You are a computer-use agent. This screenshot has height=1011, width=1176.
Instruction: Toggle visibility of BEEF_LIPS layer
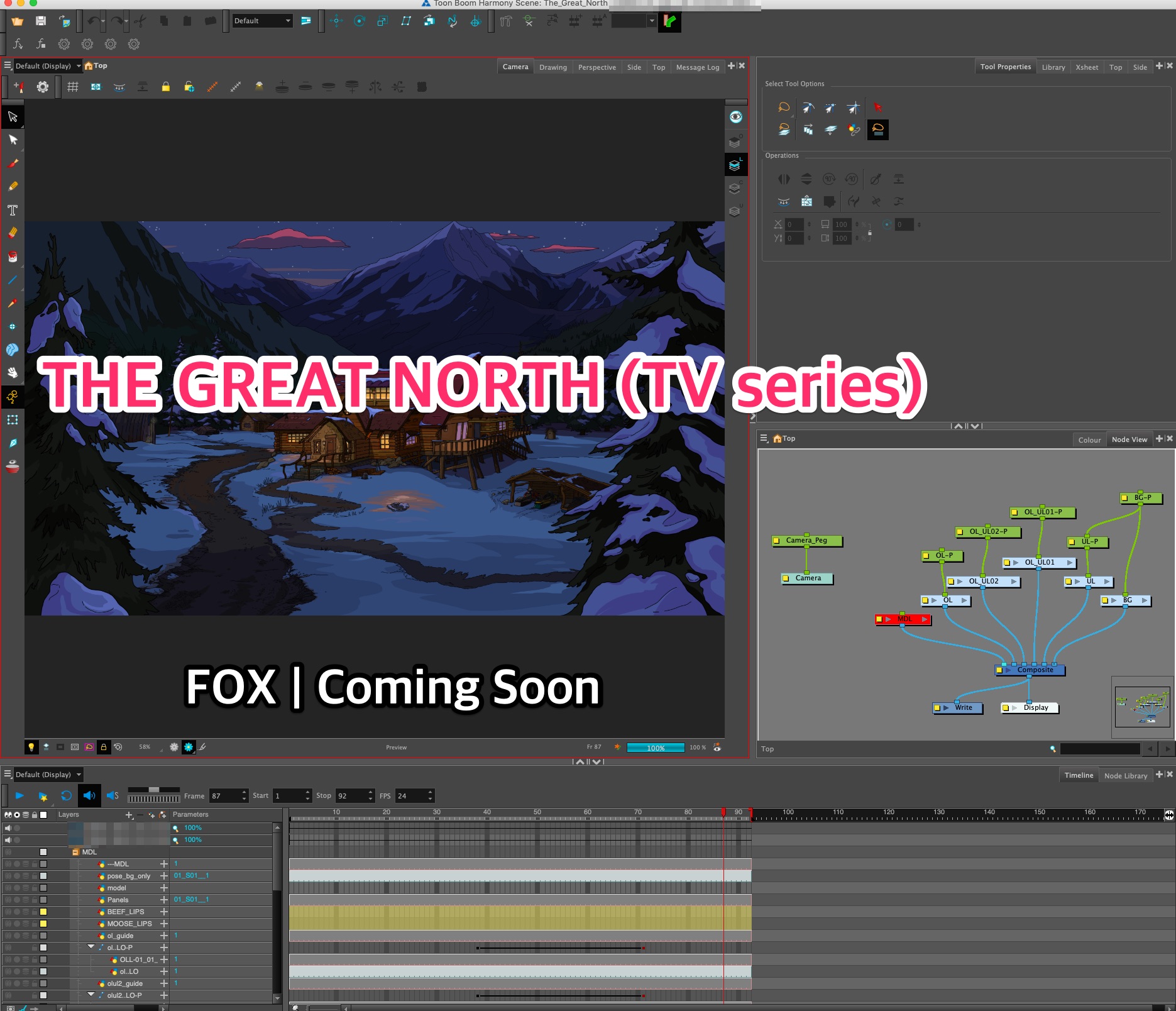pyautogui.click(x=8, y=912)
